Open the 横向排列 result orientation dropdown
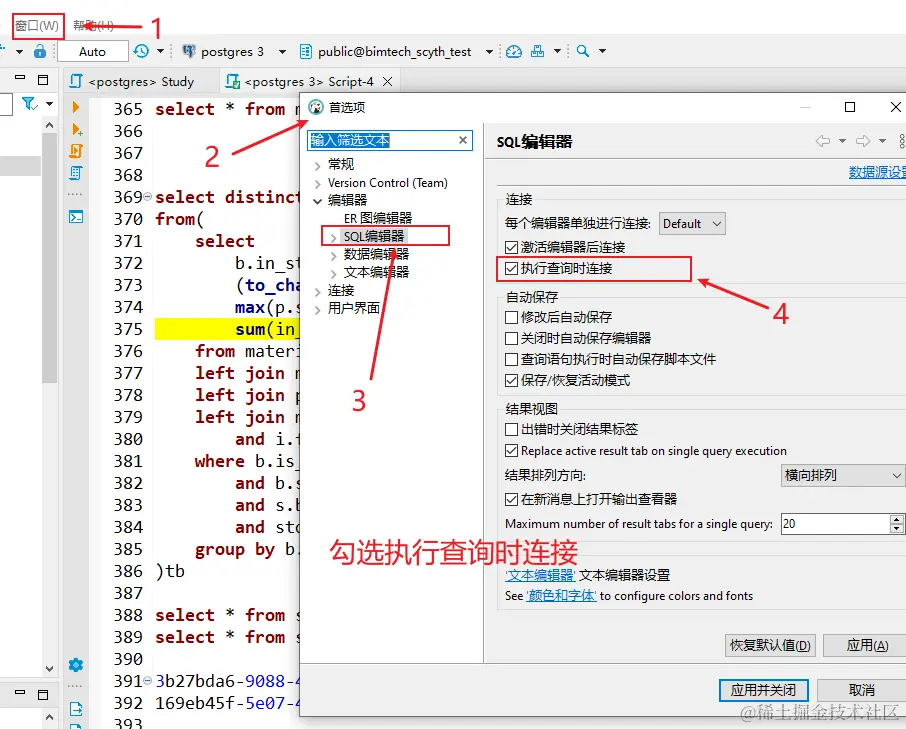 [843, 475]
